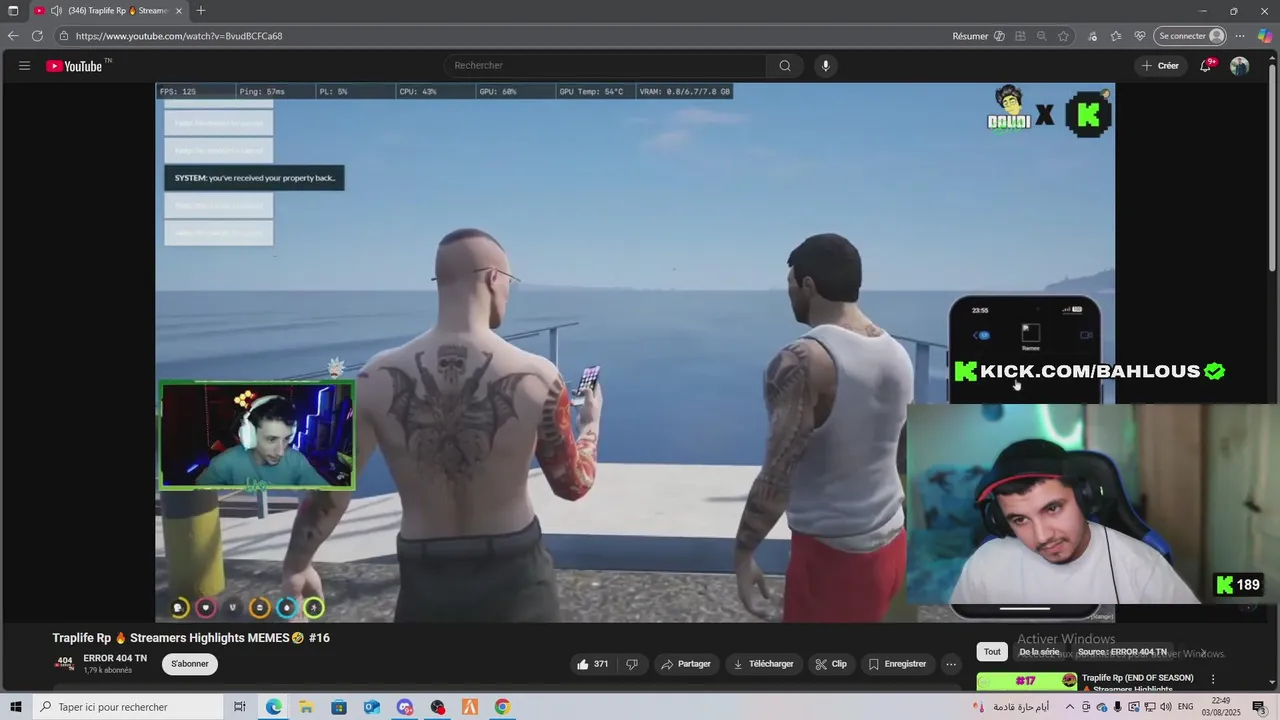
Task: Select the Tout filter chip
Action: [992, 652]
